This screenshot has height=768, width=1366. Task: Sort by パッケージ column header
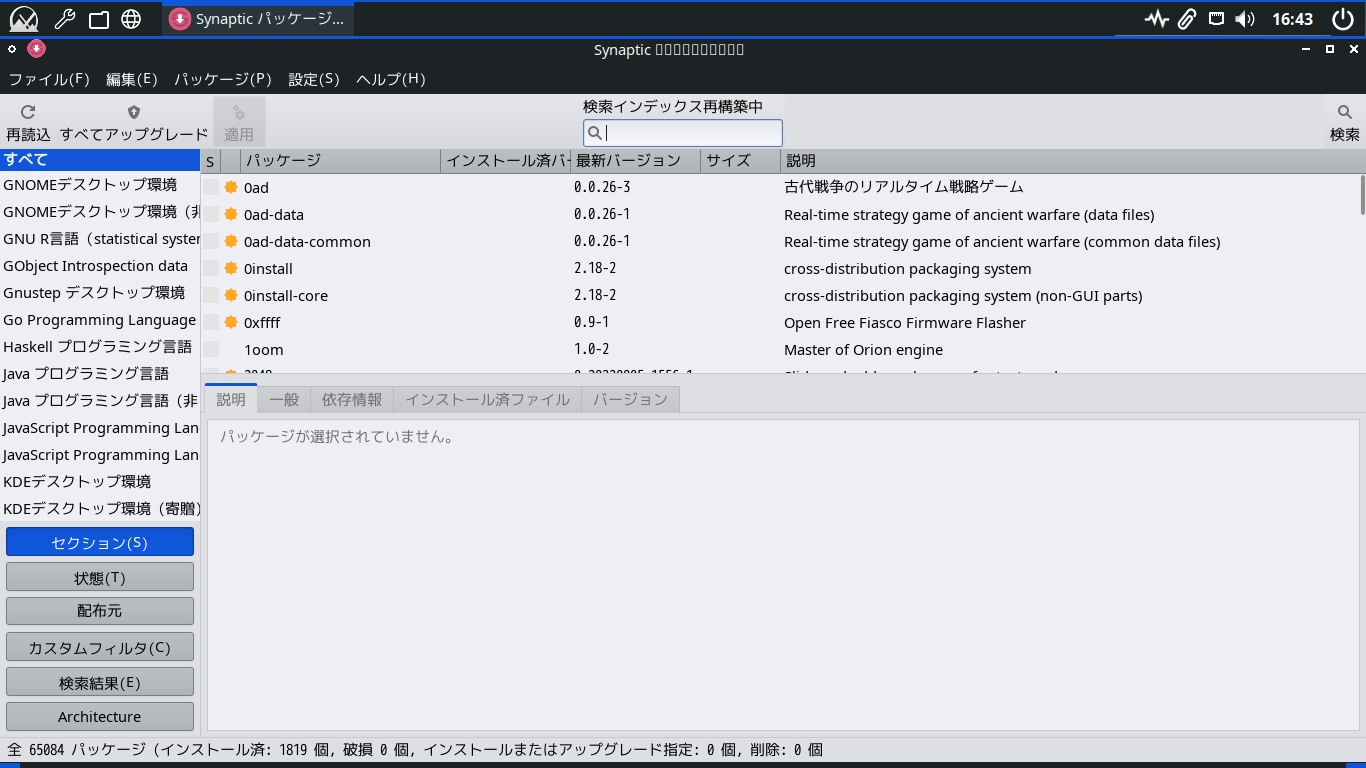(340, 161)
